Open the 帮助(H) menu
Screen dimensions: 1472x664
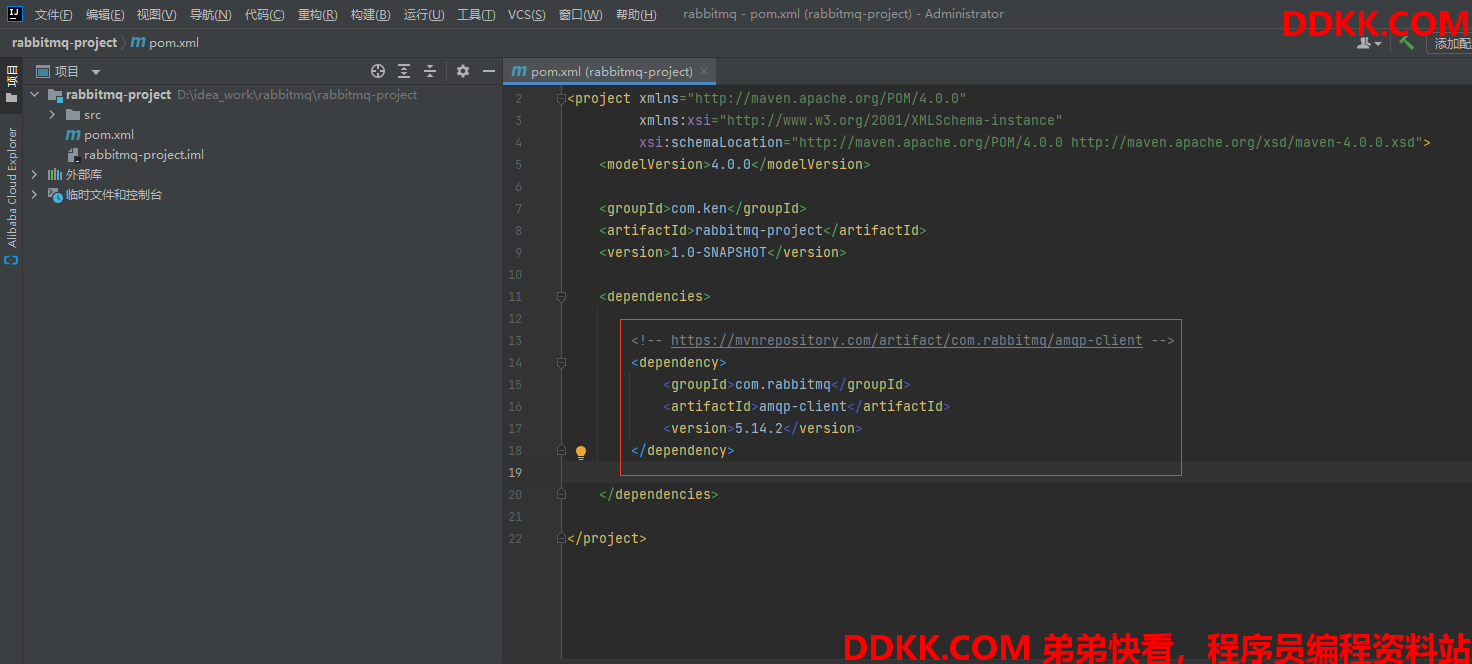coord(636,15)
